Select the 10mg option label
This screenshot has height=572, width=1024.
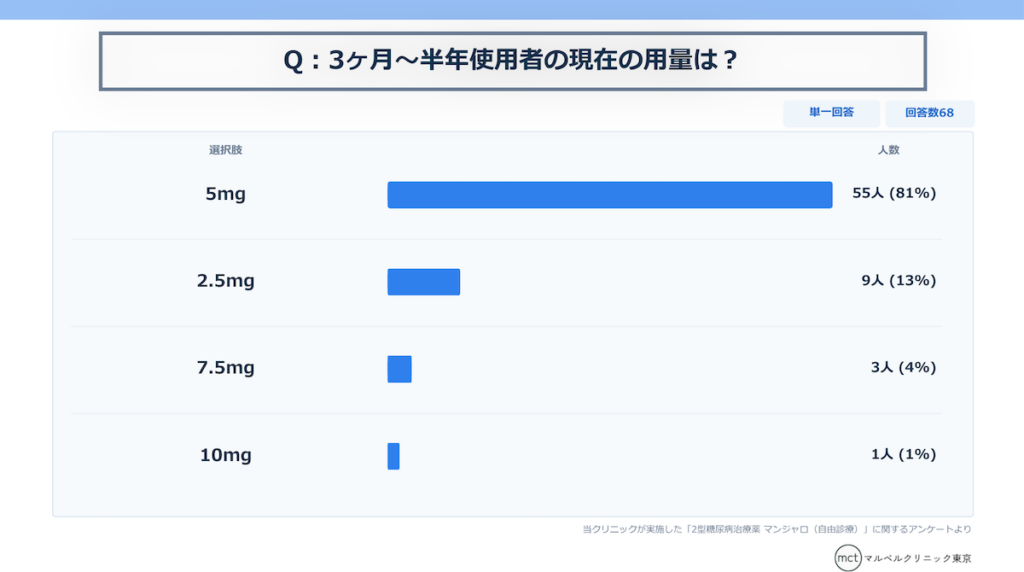coord(225,455)
